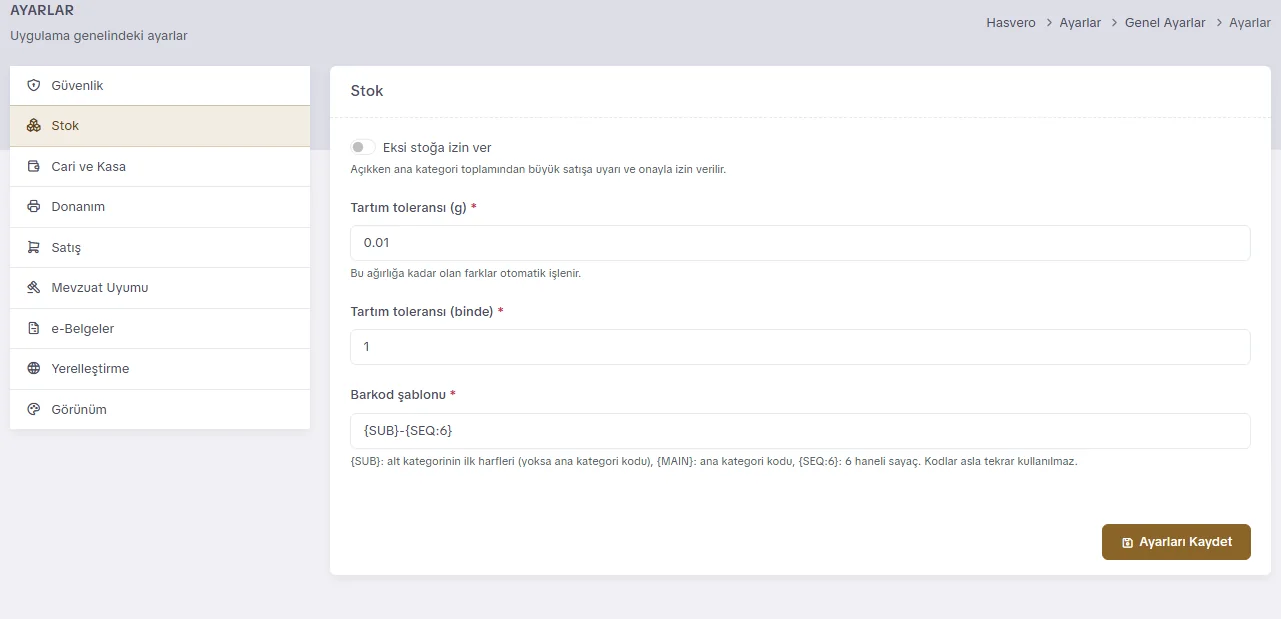Click the shopping cart icon beside Satış

(x=33, y=248)
